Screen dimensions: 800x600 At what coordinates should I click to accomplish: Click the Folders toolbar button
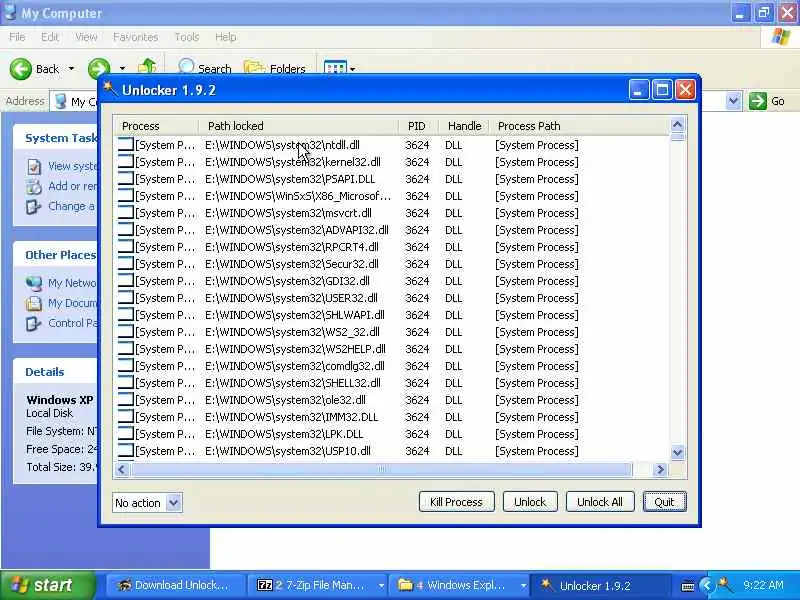tap(275, 68)
